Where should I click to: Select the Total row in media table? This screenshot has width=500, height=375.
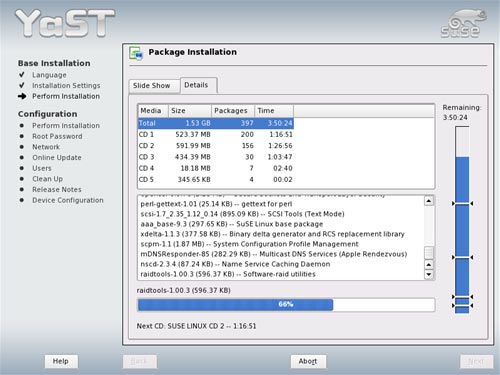click(x=216, y=123)
